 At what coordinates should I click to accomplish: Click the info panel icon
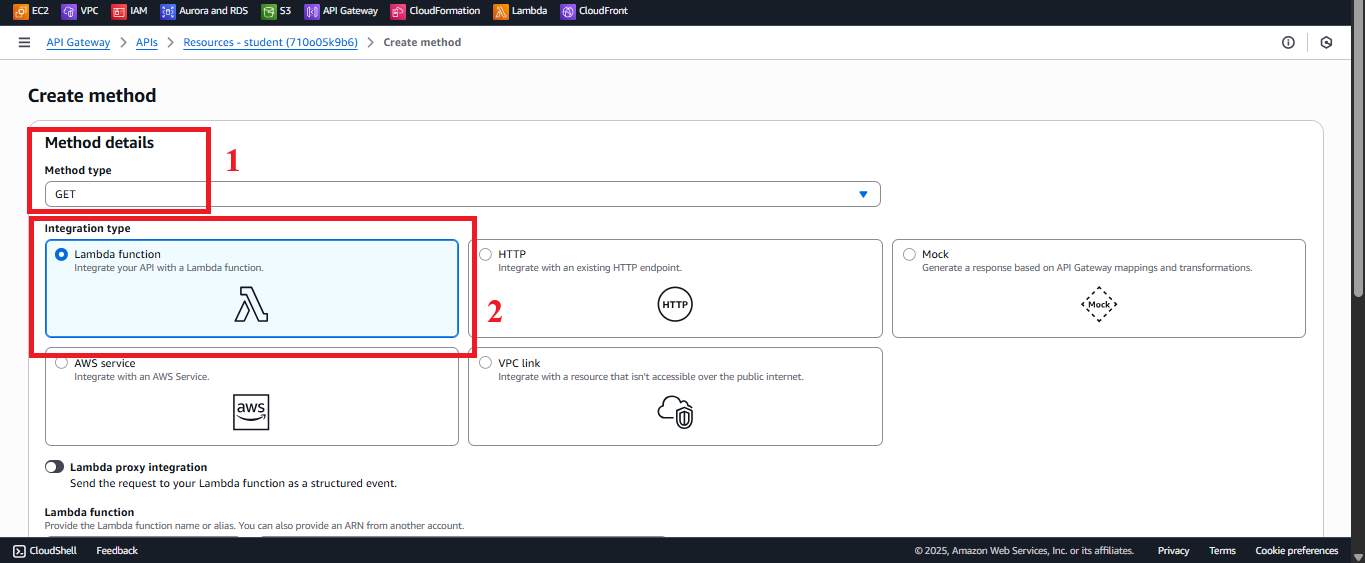tap(1288, 42)
